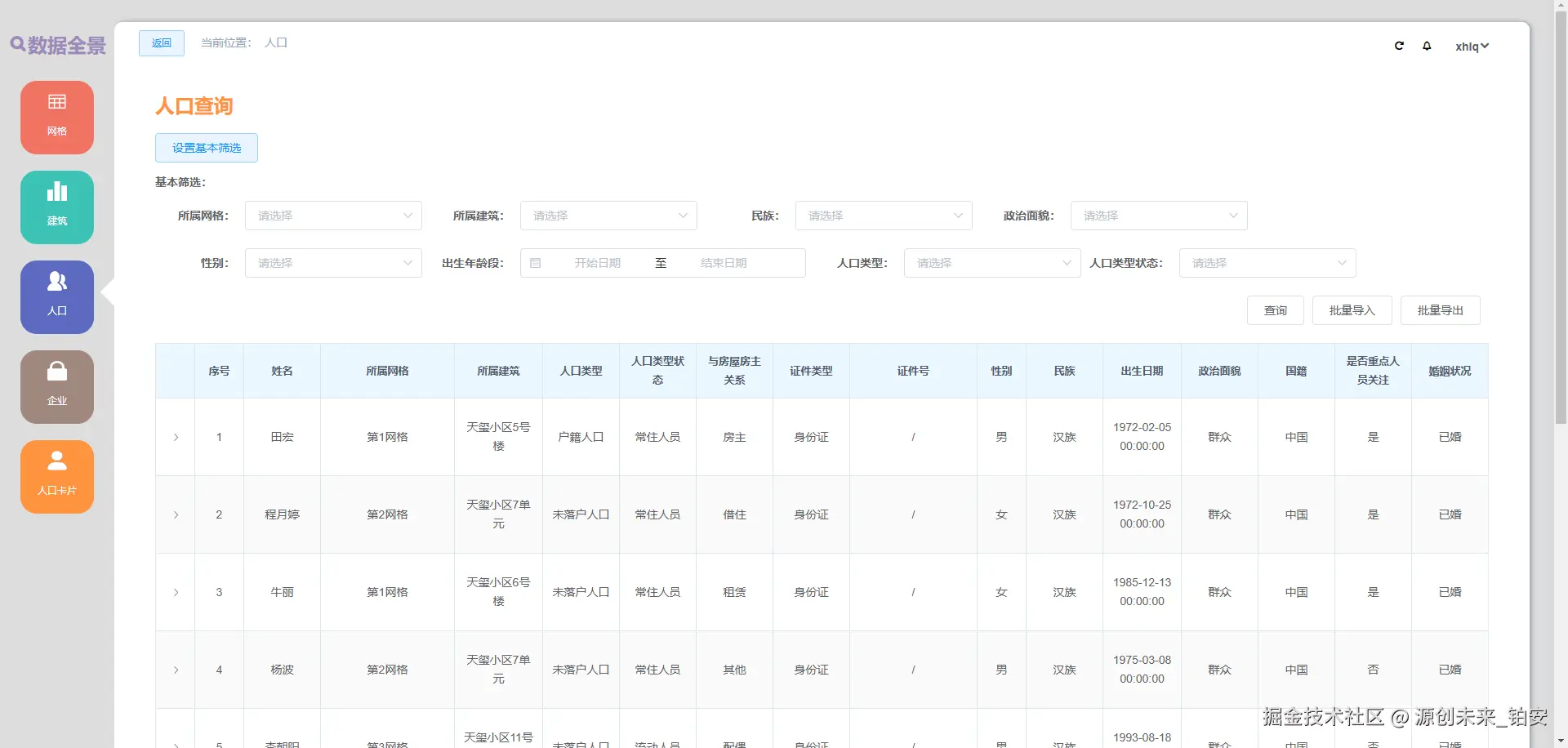Click the 数据全景 logo
Image resolution: width=1568 pixels, height=748 pixels.
coord(58,46)
